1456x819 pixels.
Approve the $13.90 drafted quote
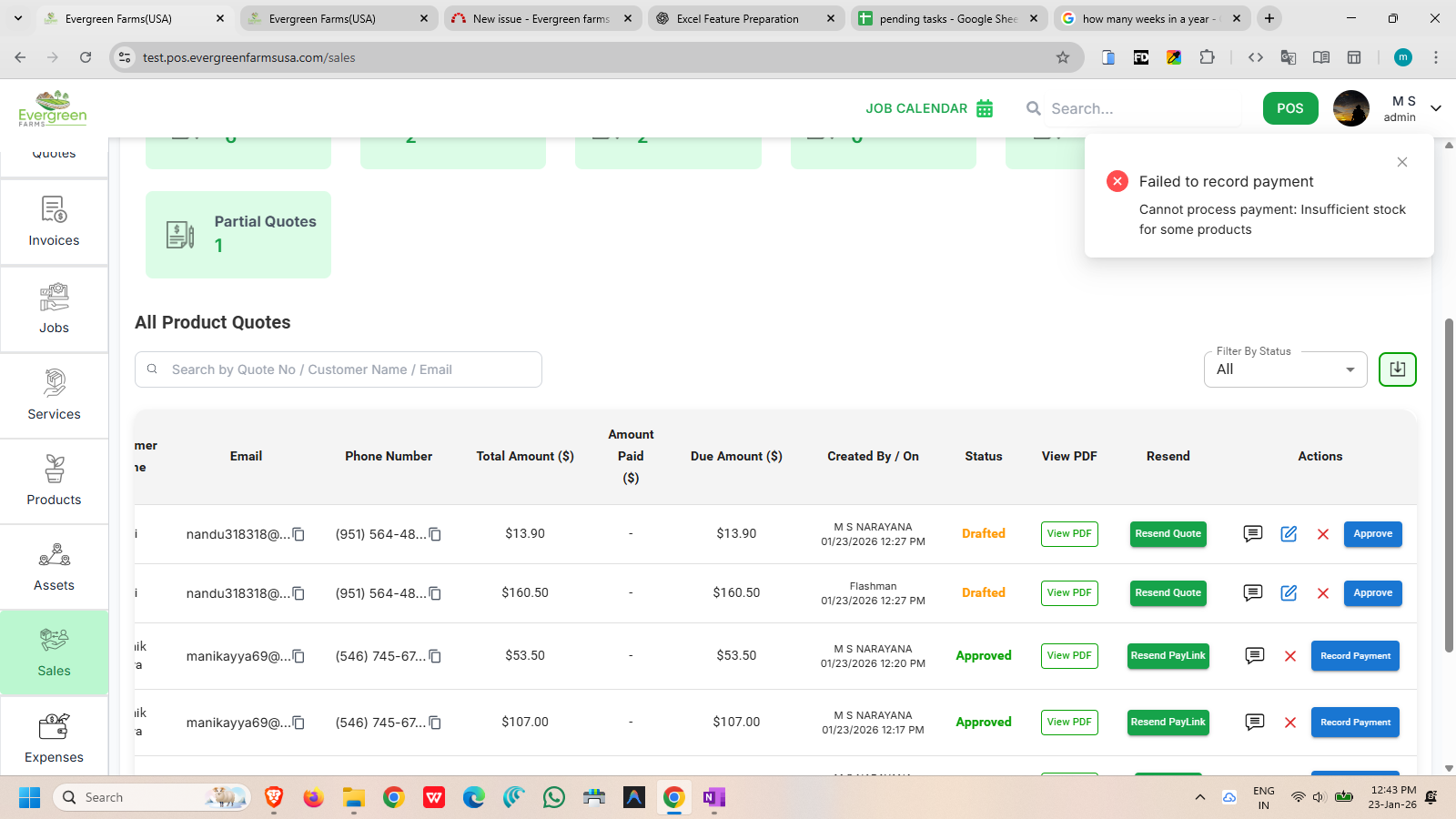pyautogui.click(x=1372, y=534)
